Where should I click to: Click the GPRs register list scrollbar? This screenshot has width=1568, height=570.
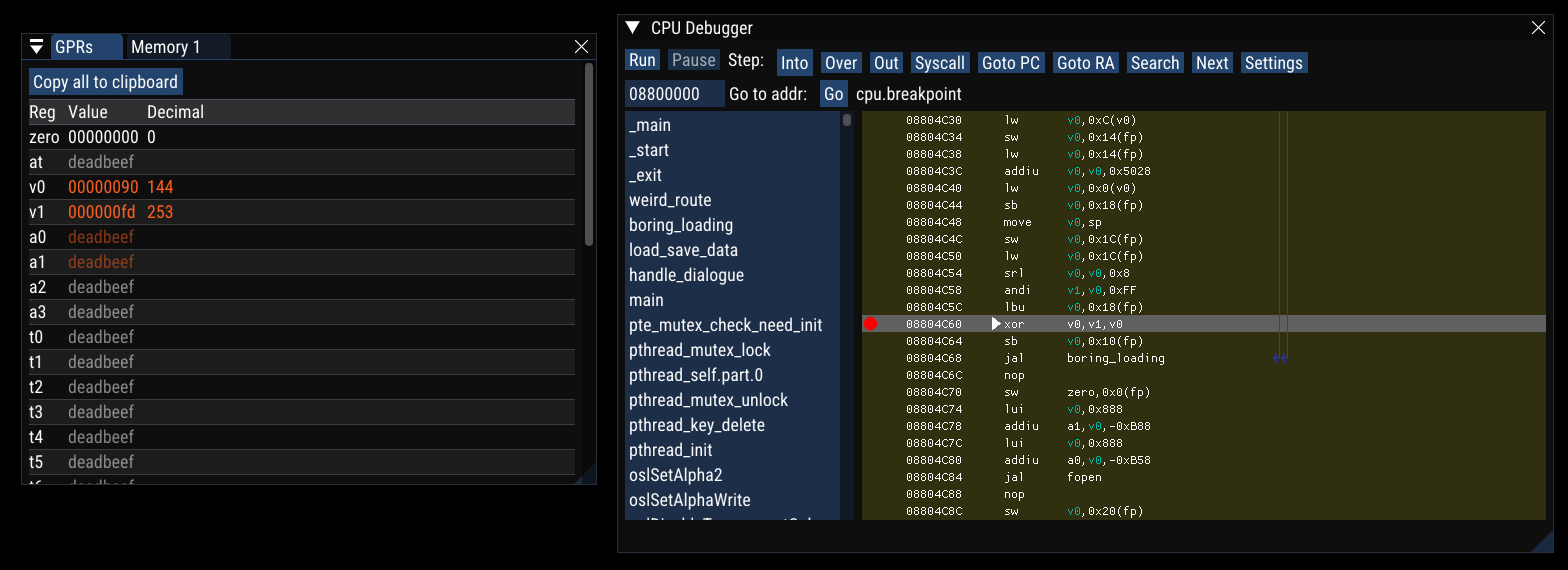coord(589,155)
